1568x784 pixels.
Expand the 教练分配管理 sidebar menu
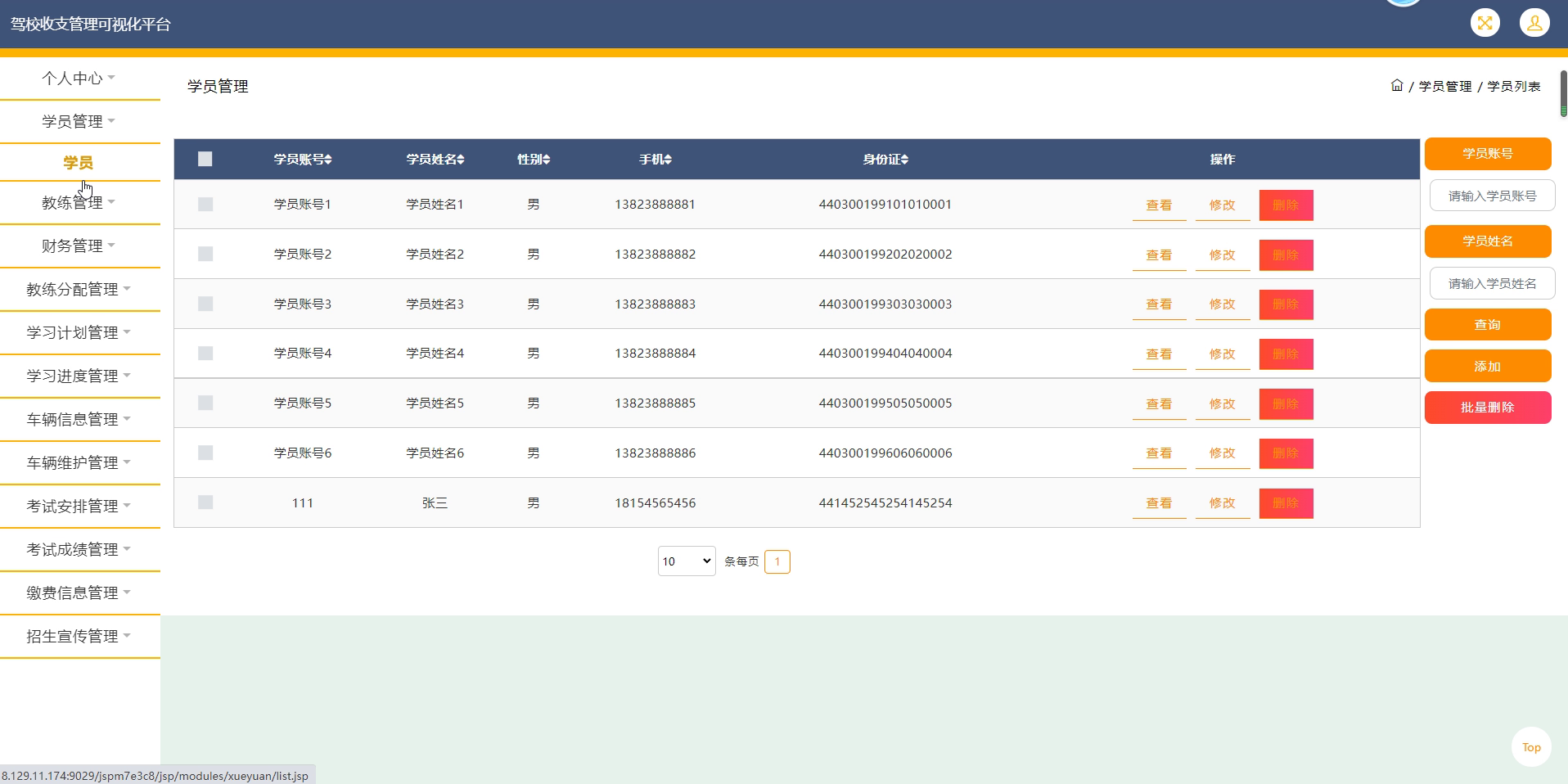click(79, 289)
